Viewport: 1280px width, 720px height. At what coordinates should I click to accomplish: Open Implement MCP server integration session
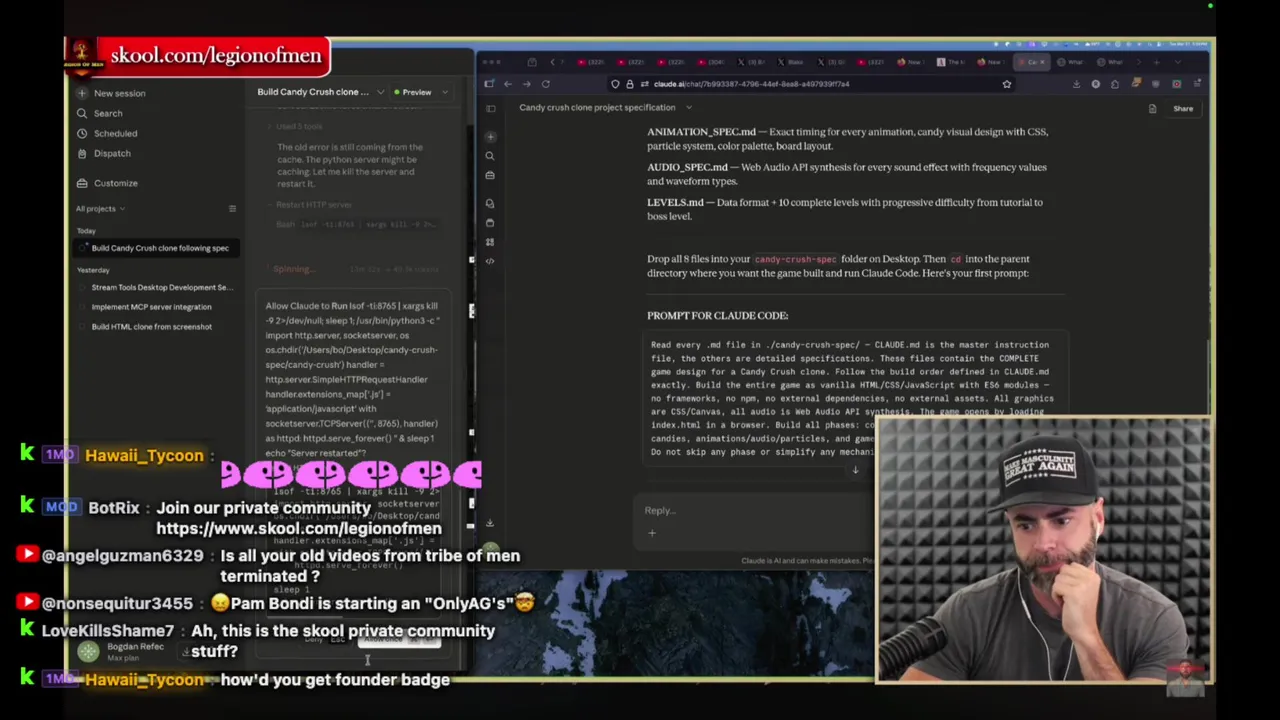point(151,307)
